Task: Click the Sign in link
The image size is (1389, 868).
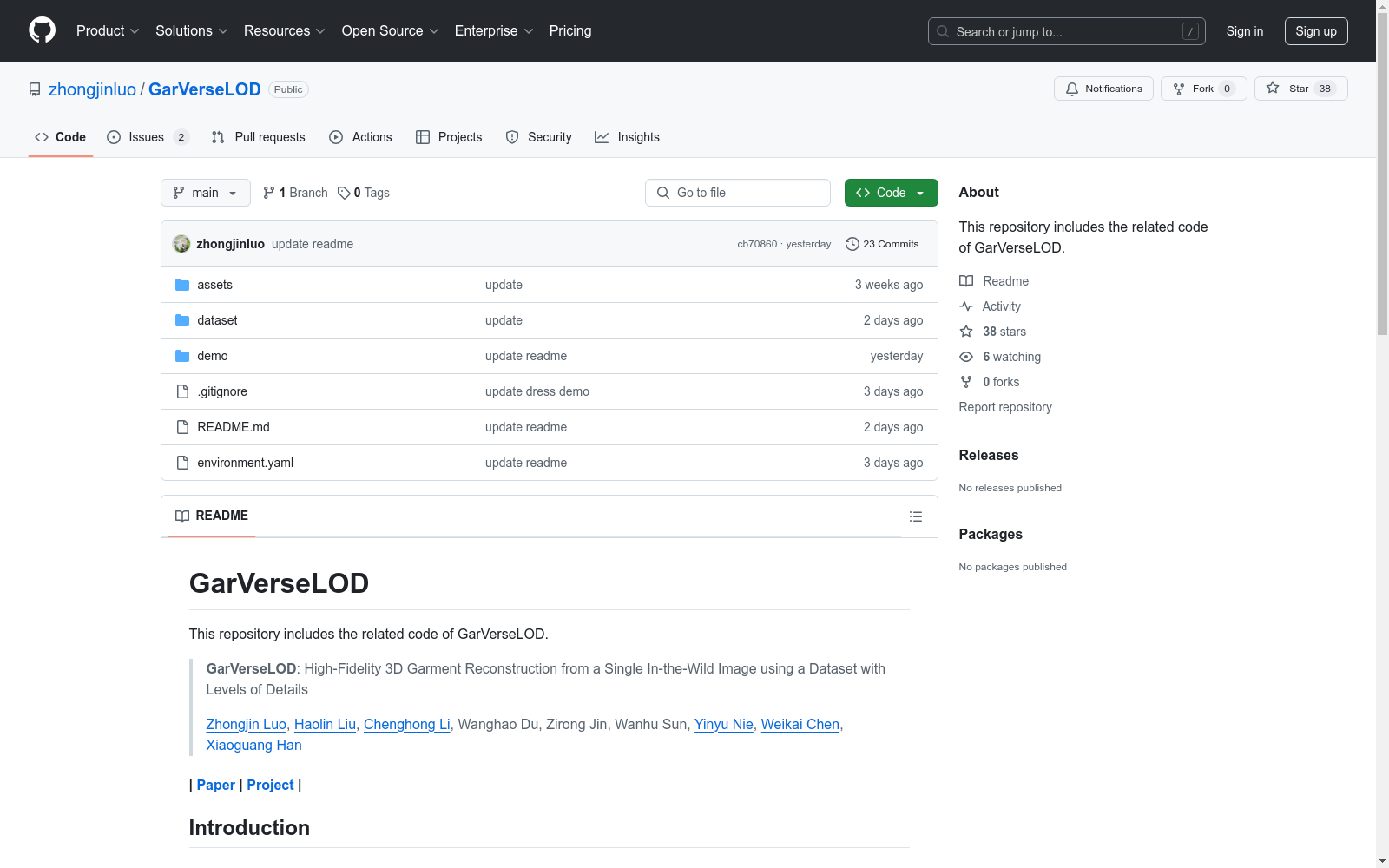Action: coord(1245,31)
